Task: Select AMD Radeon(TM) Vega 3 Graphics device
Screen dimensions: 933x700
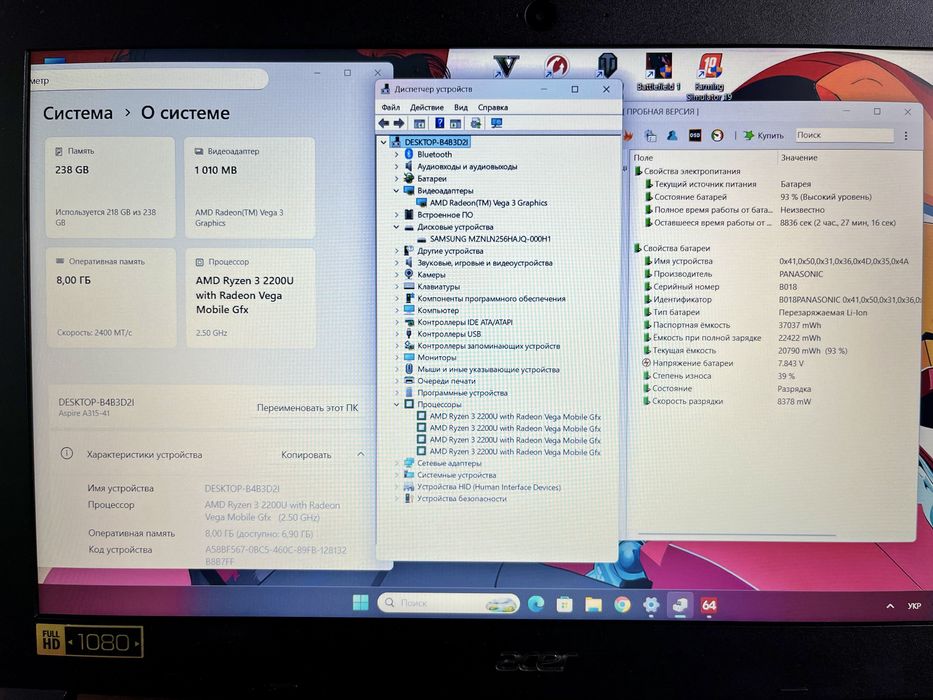Action: (x=488, y=203)
